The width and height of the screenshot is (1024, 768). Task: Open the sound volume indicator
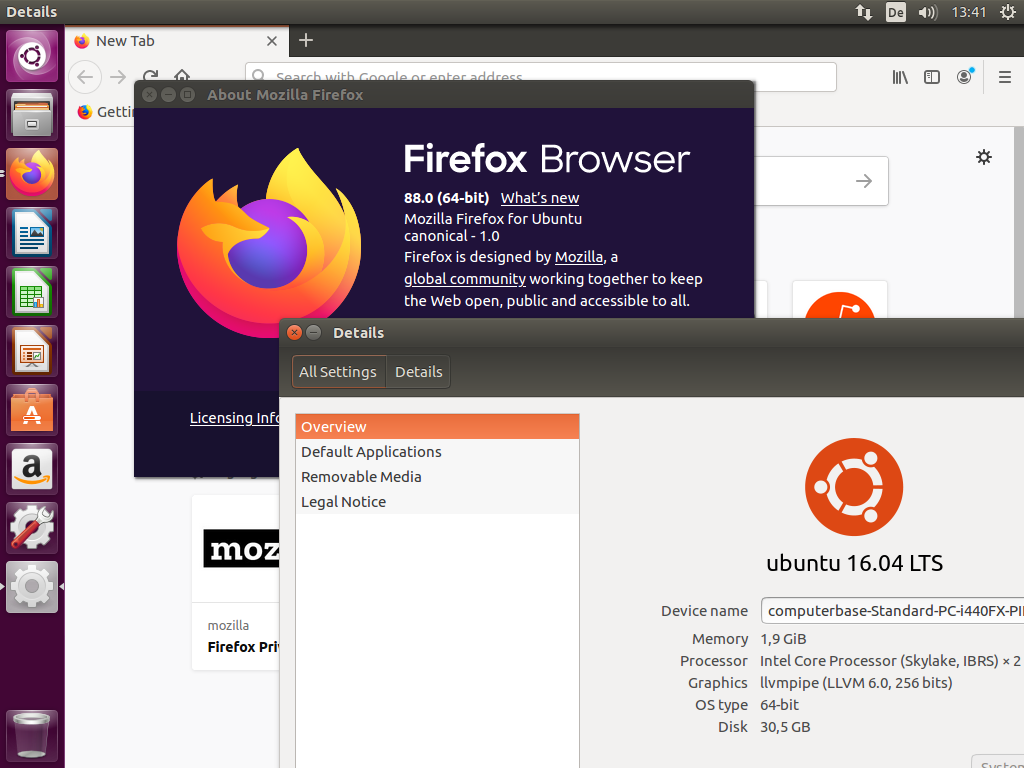coord(927,12)
